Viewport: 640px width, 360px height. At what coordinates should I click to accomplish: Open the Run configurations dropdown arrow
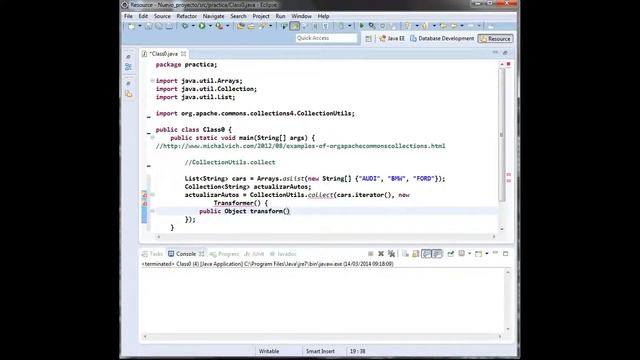[210, 26]
